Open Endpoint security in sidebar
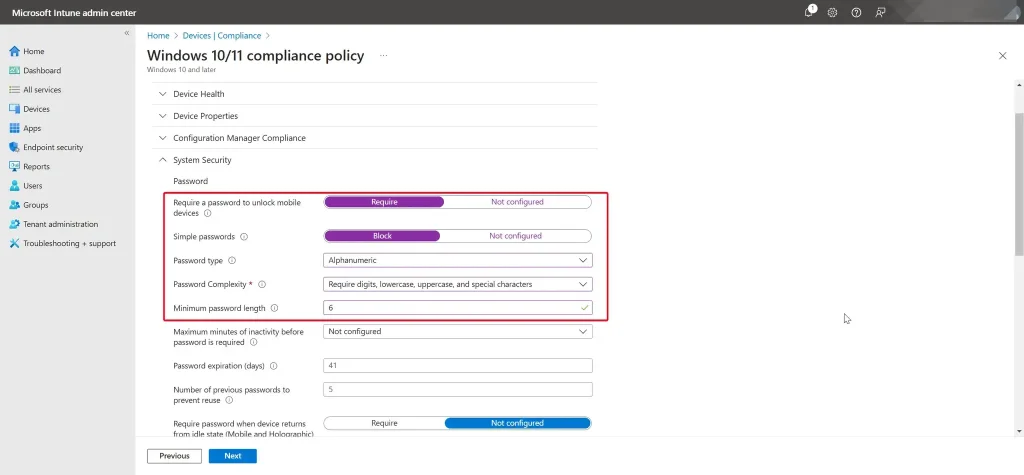 point(53,147)
